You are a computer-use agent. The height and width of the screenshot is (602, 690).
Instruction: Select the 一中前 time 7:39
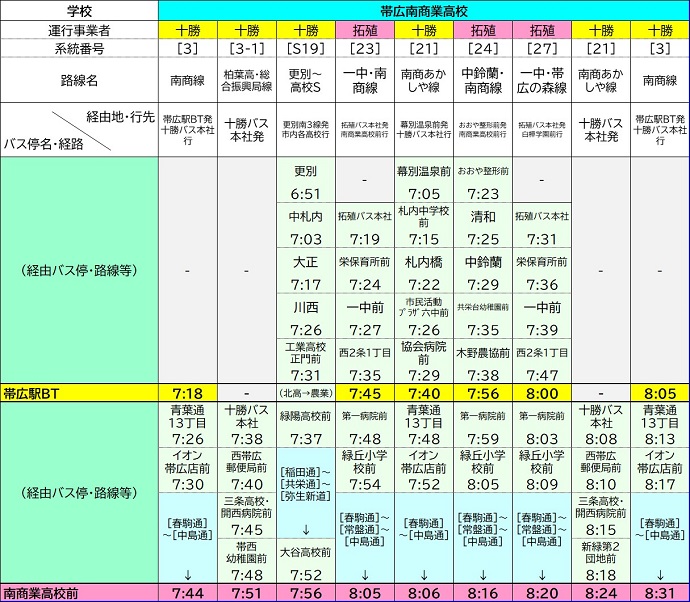pyautogui.click(x=542, y=330)
